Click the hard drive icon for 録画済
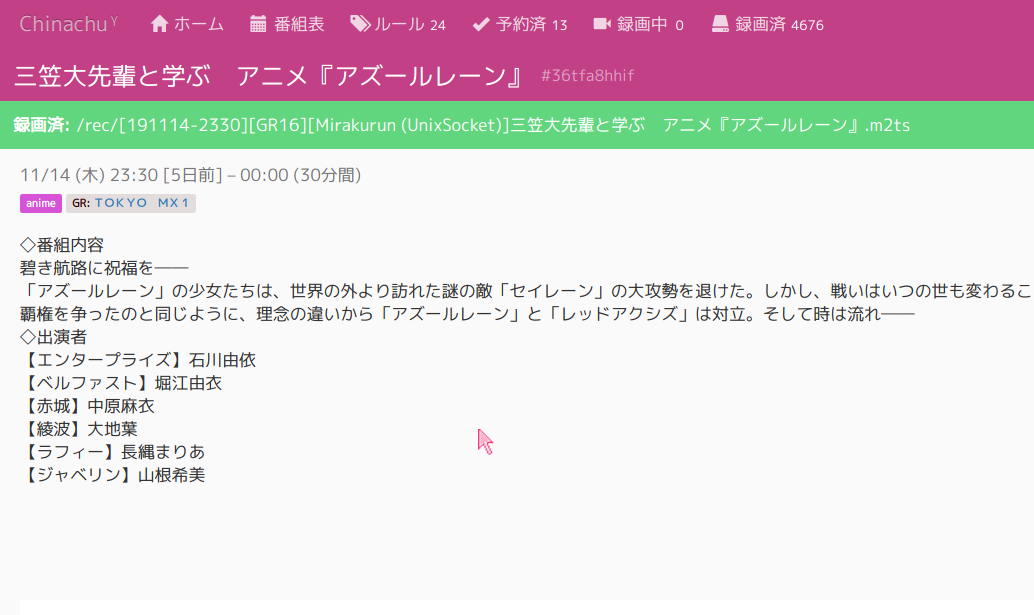Screen dimensions: 1034x615 pyautogui.click(x=720, y=24)
